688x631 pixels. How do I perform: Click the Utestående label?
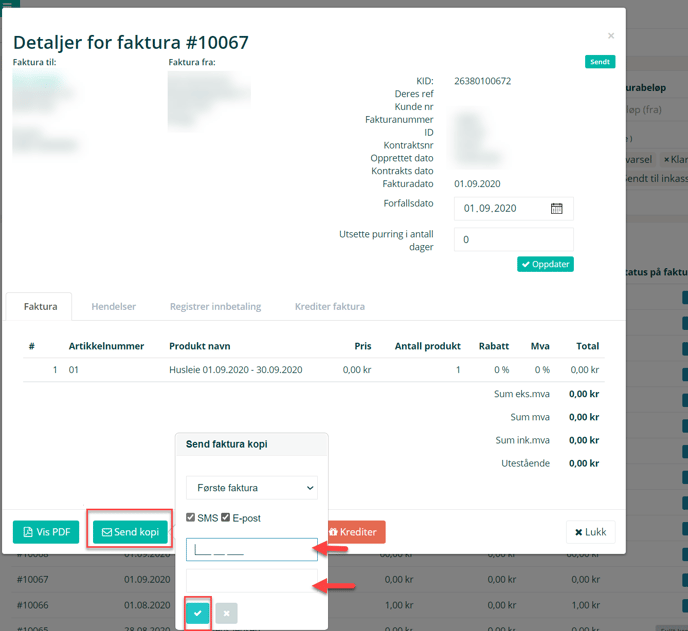click(525, 463)
